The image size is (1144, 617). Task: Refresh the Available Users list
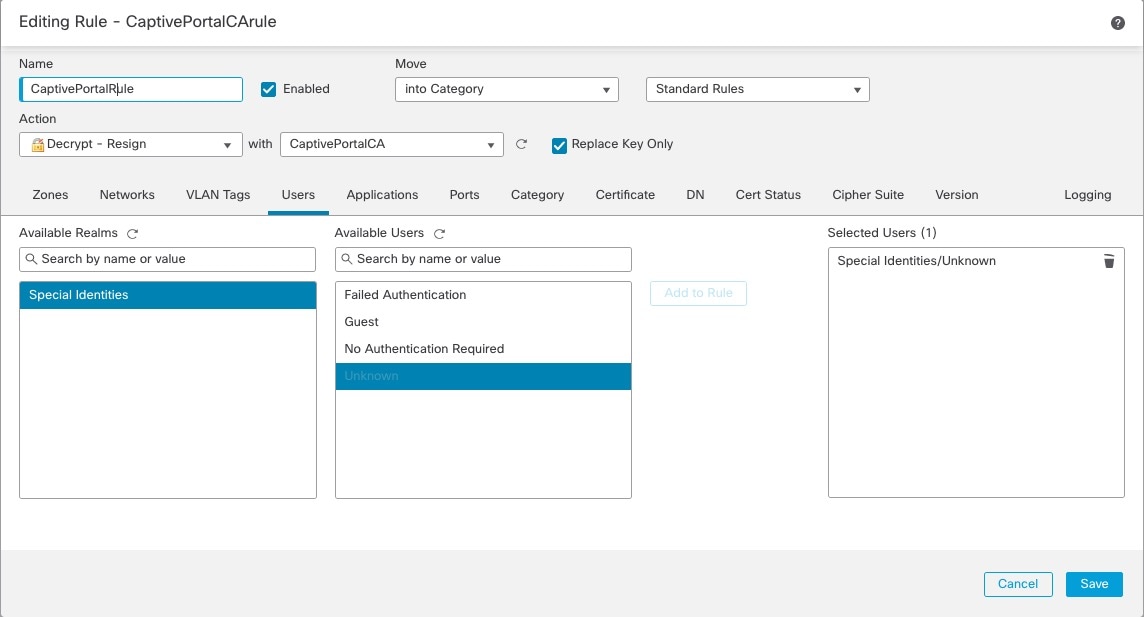(438, 233)
